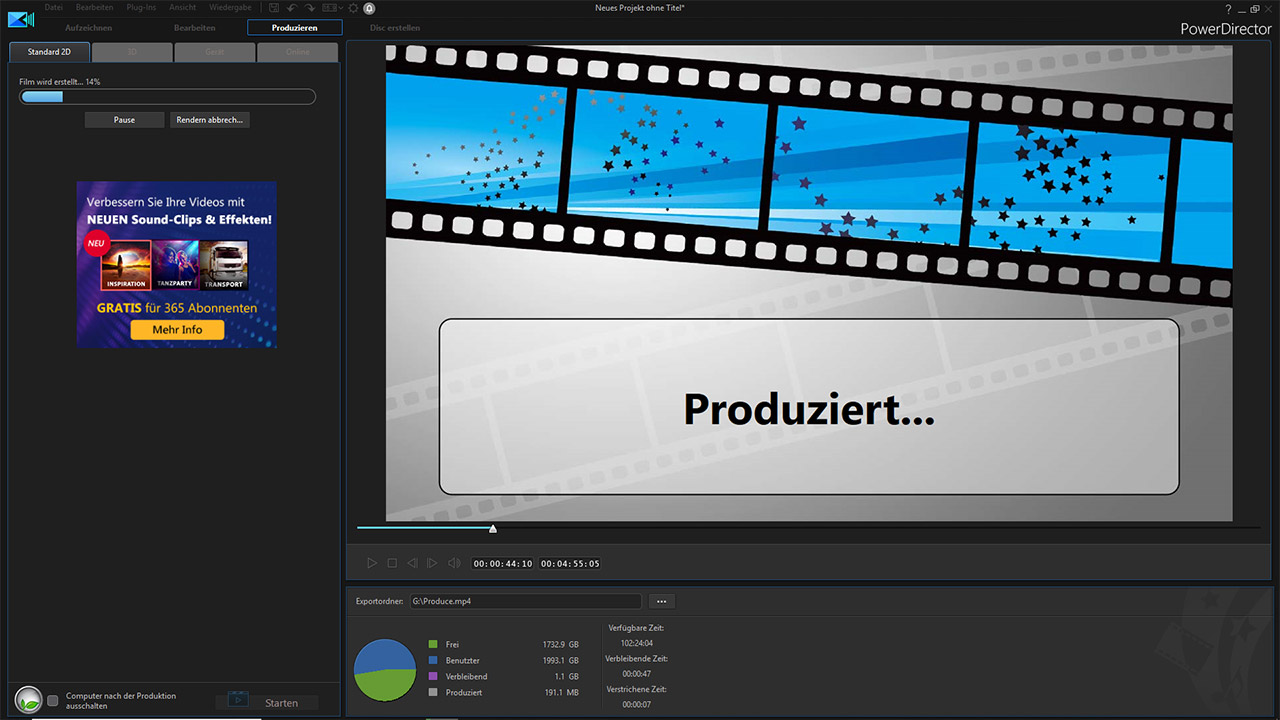Click the save project icon
1280x720 pixels.
tap(274, 8)
